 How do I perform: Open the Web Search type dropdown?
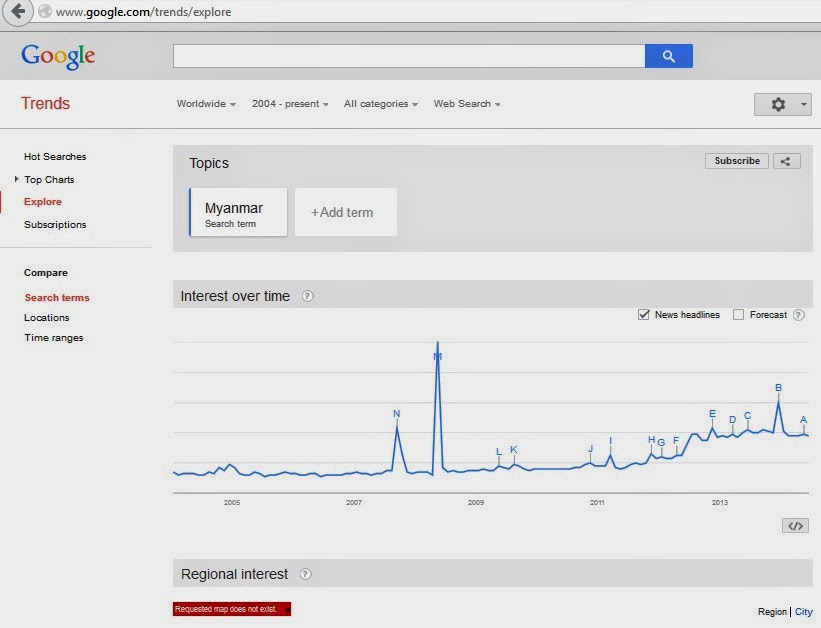point(467,104)
